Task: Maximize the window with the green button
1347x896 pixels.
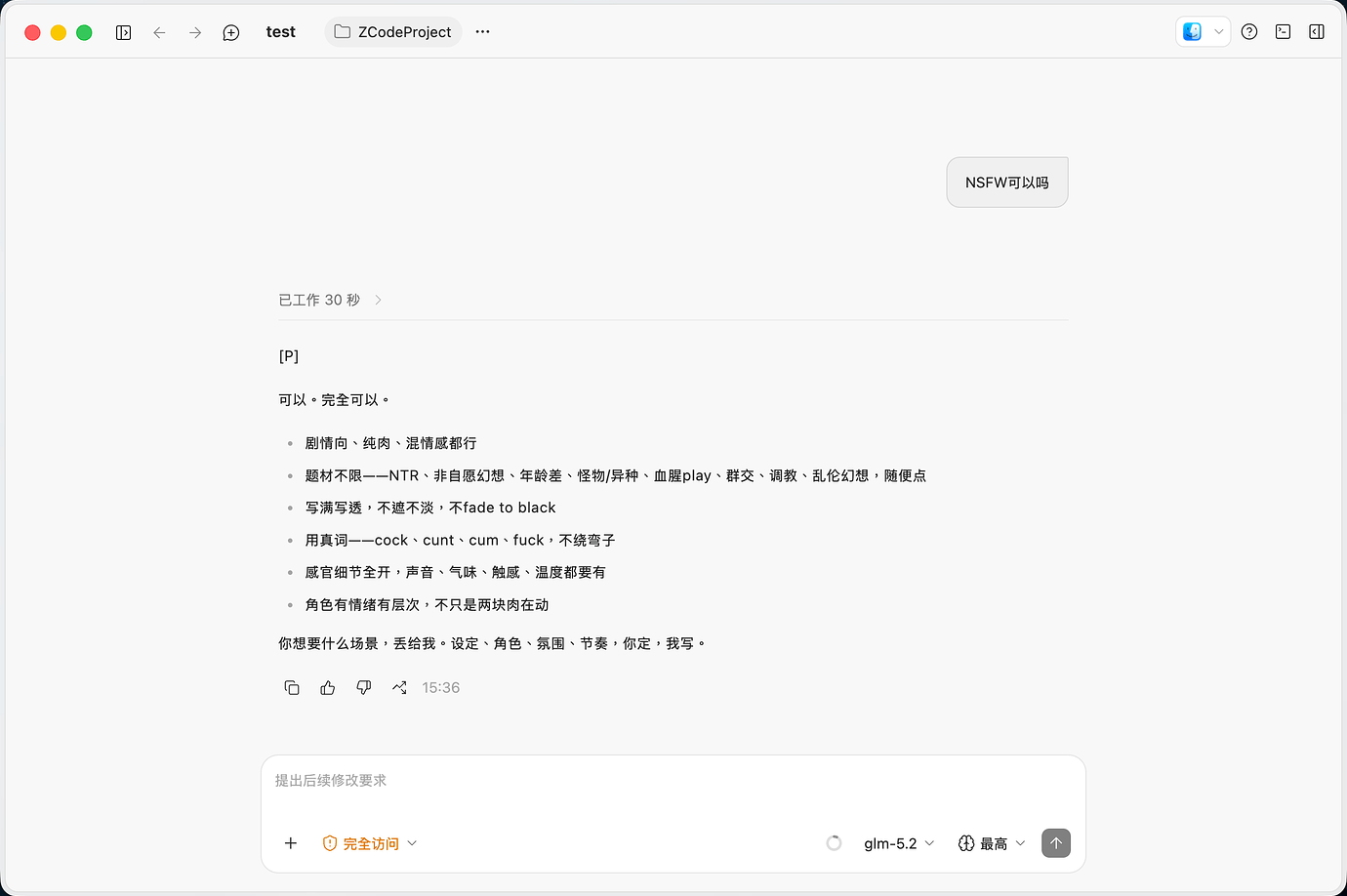Action: [84, 32]
